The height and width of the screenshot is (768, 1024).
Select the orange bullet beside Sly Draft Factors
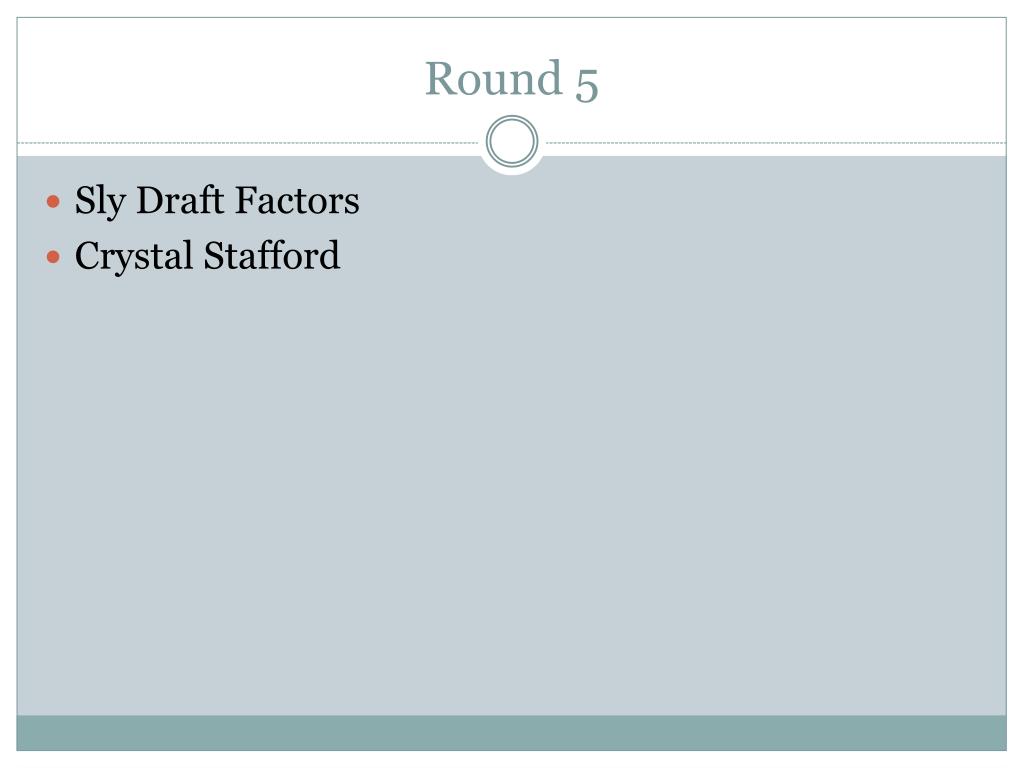tap(54, 201)
